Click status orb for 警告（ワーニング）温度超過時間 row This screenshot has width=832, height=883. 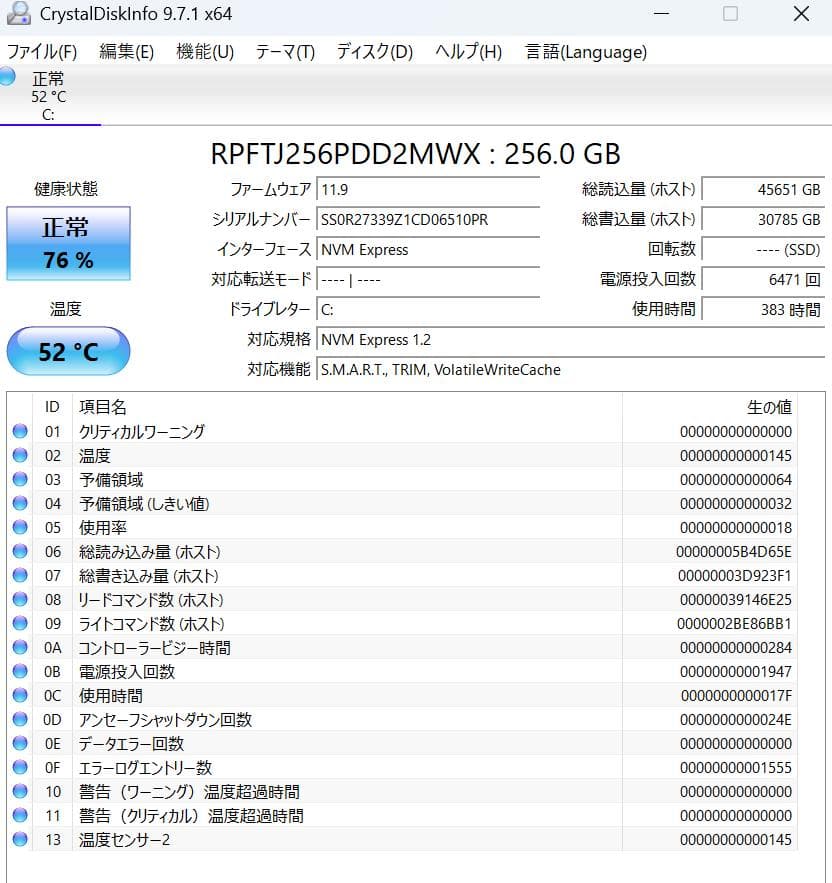[x=20, y=791]
